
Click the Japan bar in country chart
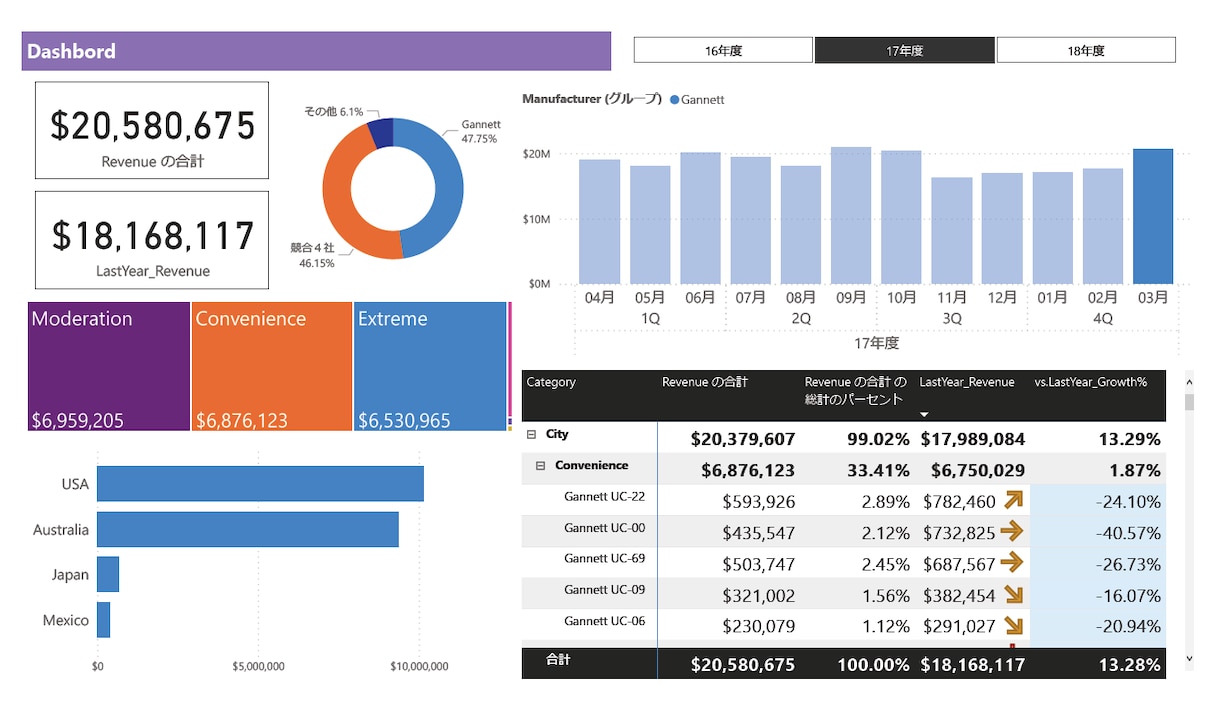click(x=108, y=574)
